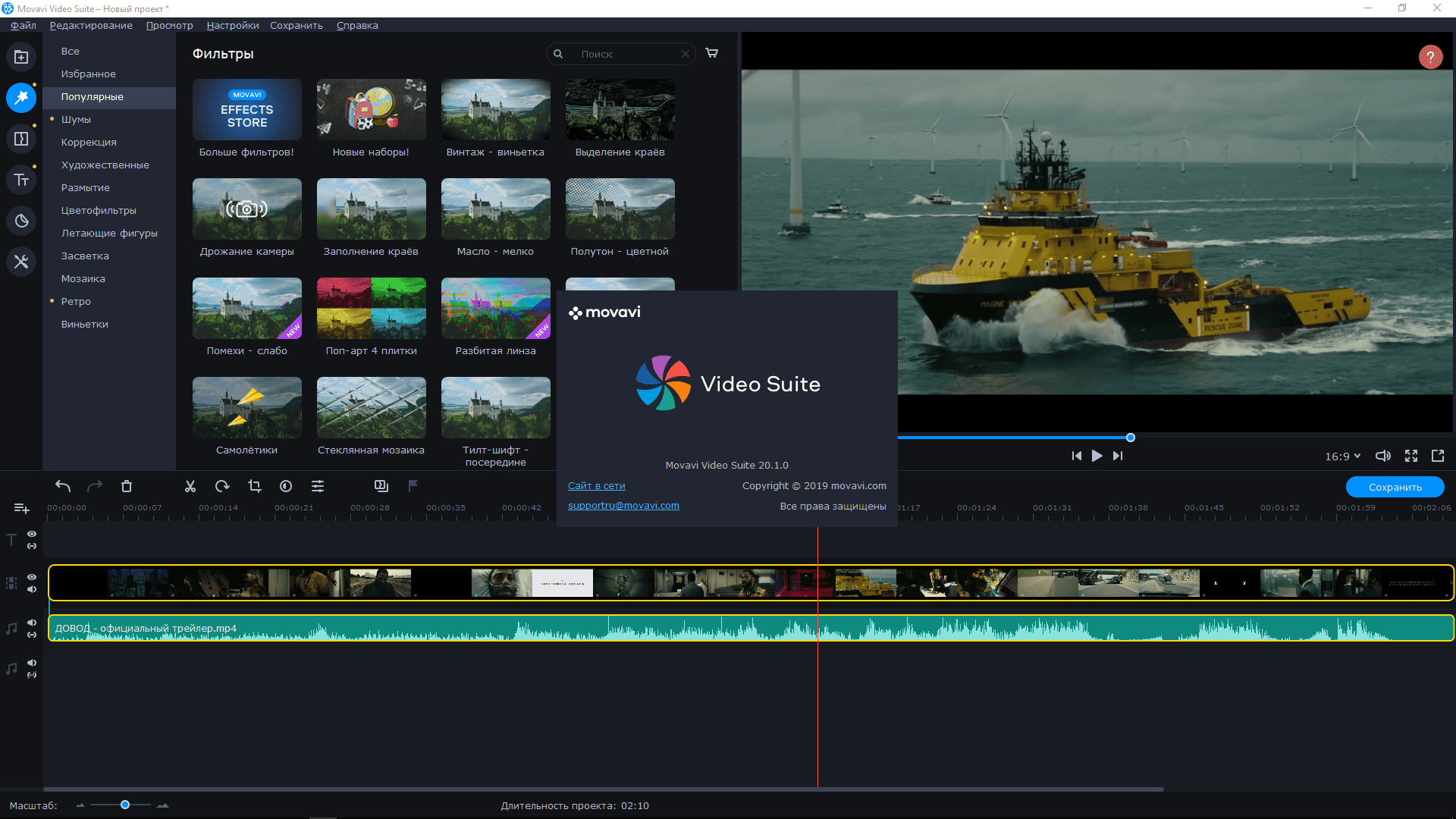
Task: Open the Просмотр menu
Action: [x=169, y=25]
